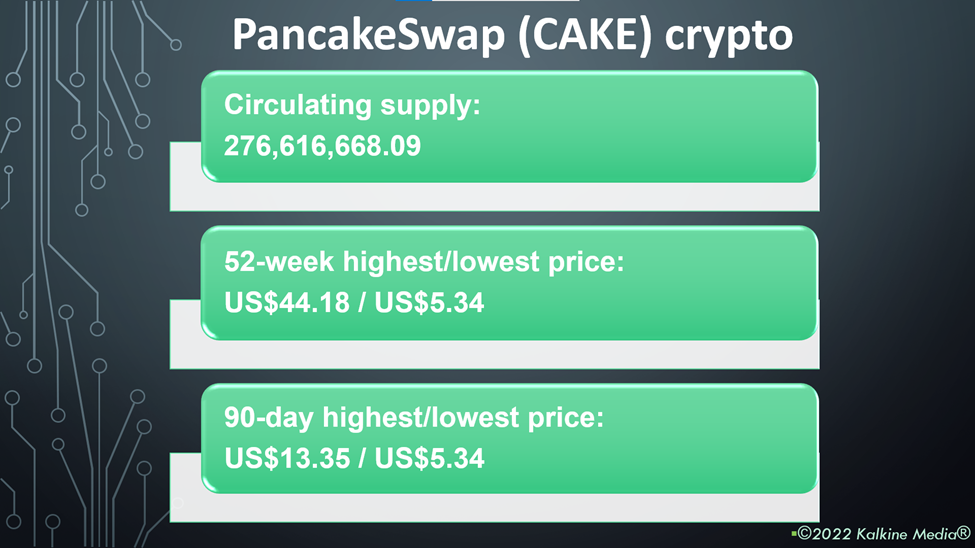Screen dimensions: 975x548
Task: Click the circuit node circle nearest the title
Action: (x=176, y=45)
